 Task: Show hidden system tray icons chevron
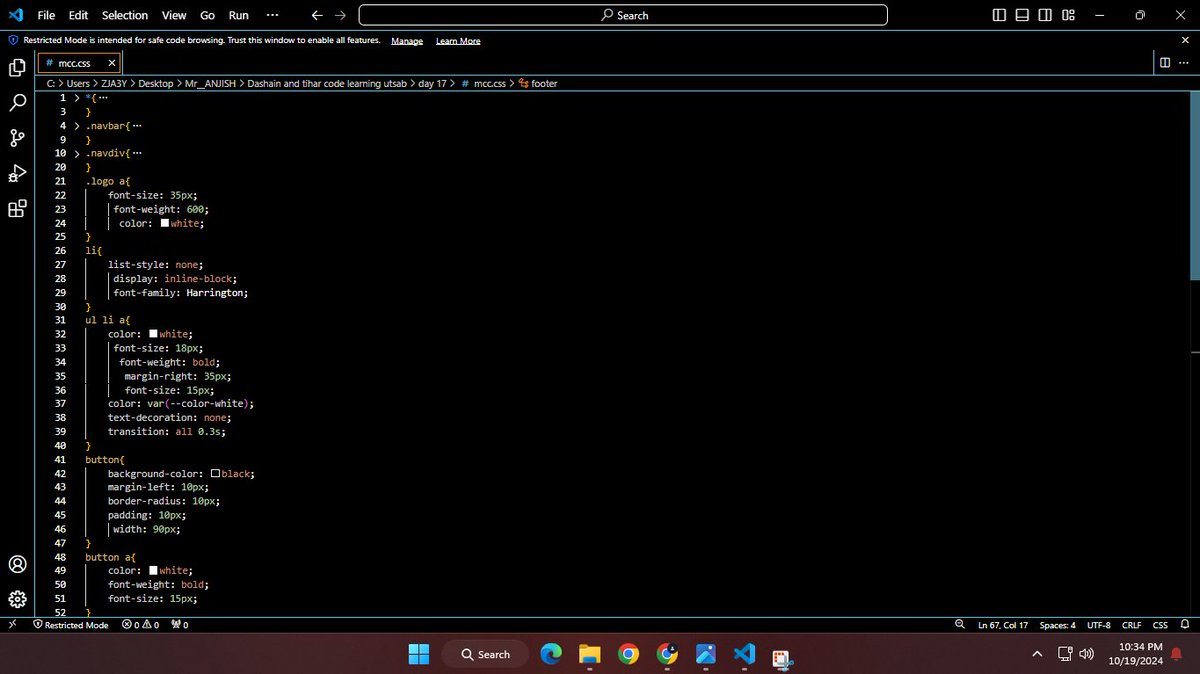[x=1037, y=654]
